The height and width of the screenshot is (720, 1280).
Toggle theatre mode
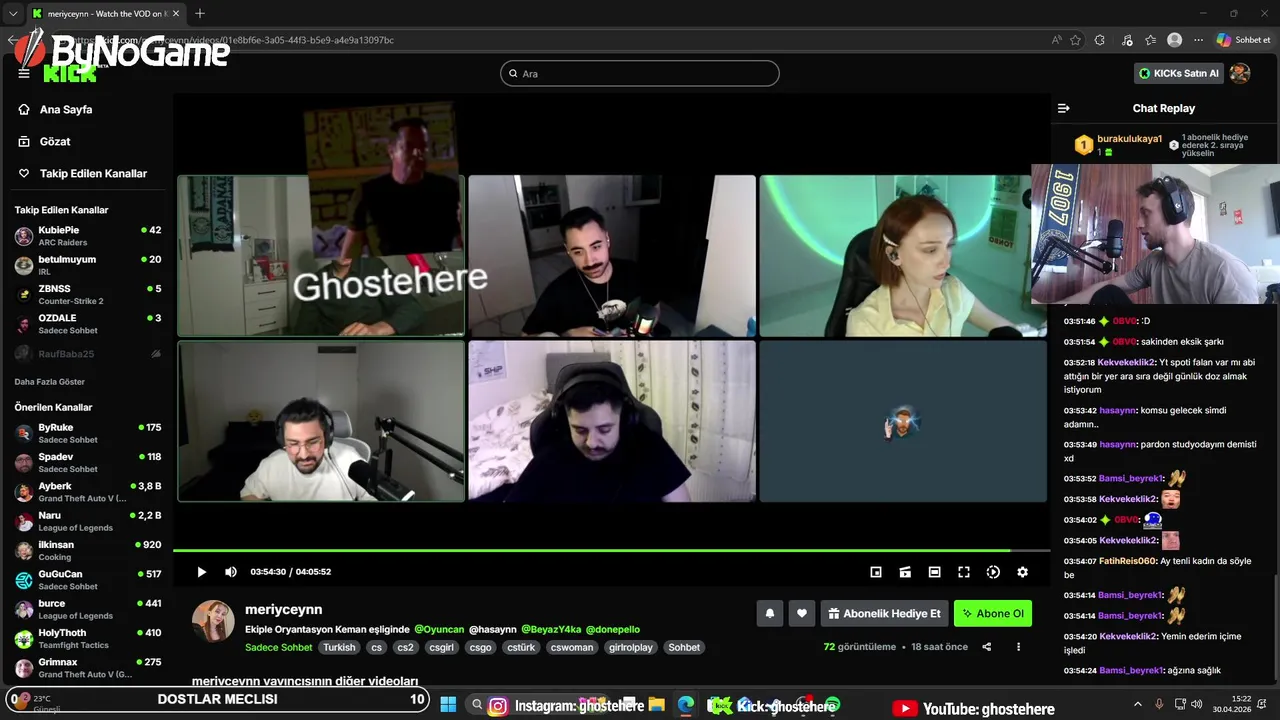click(x=934, y=572)
